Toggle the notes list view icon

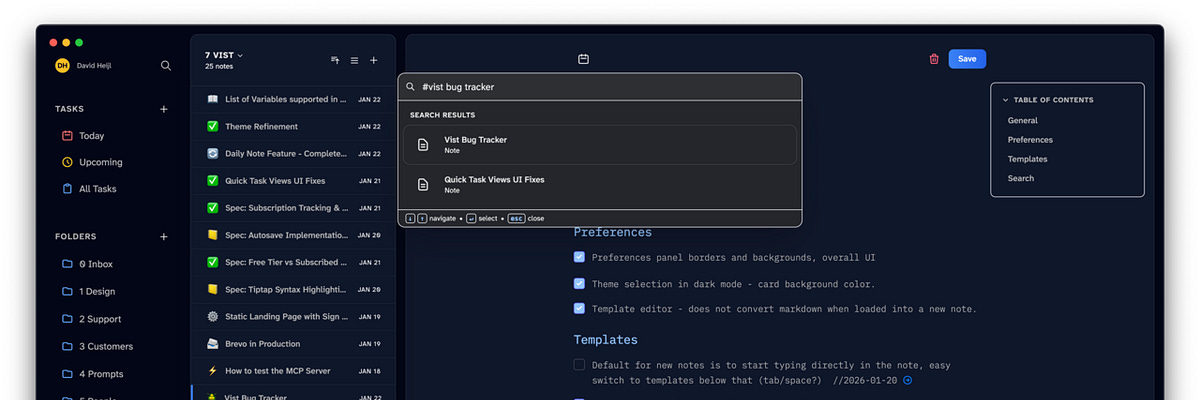pos(354,60)
